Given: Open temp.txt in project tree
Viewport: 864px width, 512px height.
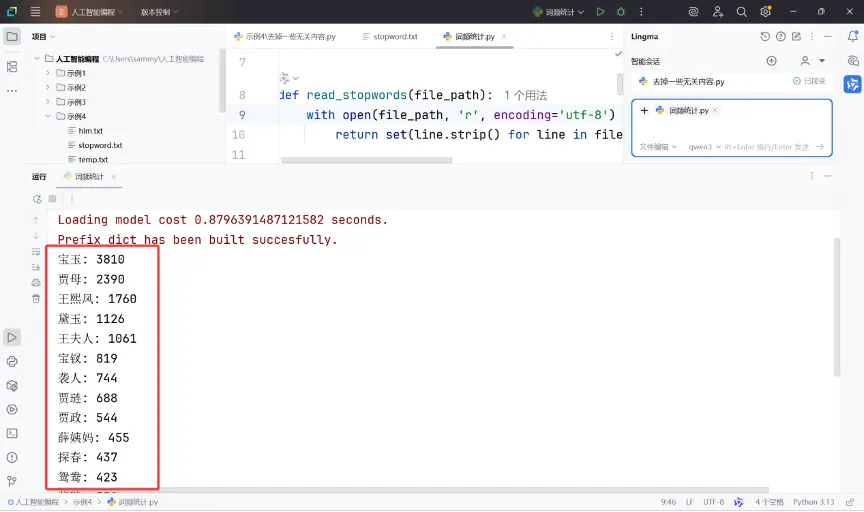Looking at the screenshot, I should [93, 159].
